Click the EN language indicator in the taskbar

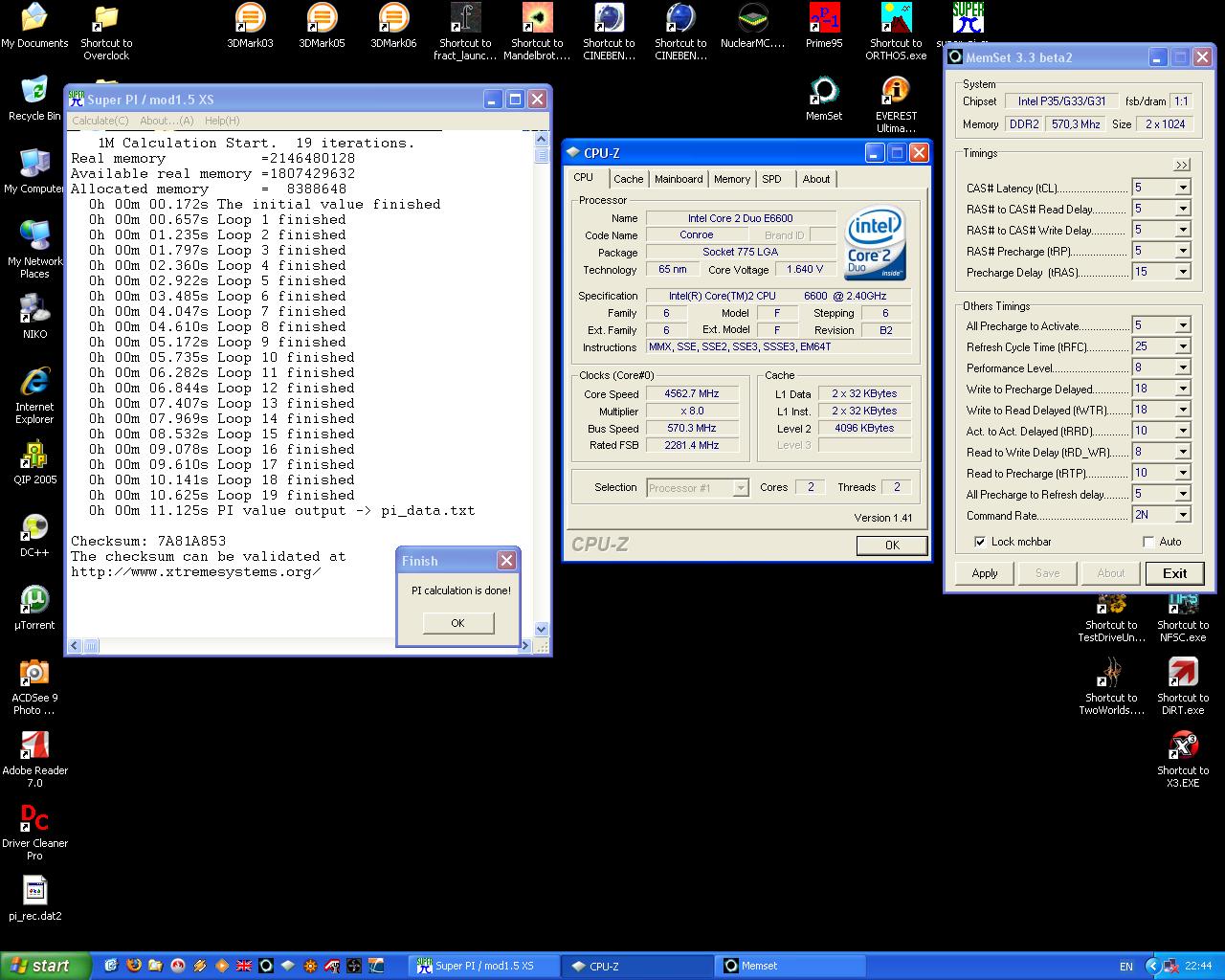point(1126,967)
